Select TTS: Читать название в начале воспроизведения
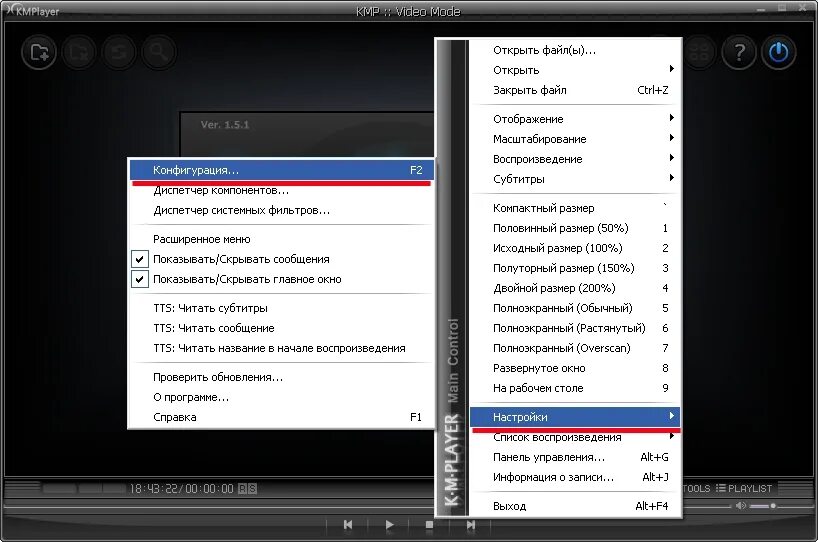Image resolution: width=818 pixels, height=542 pixels. 281,348
